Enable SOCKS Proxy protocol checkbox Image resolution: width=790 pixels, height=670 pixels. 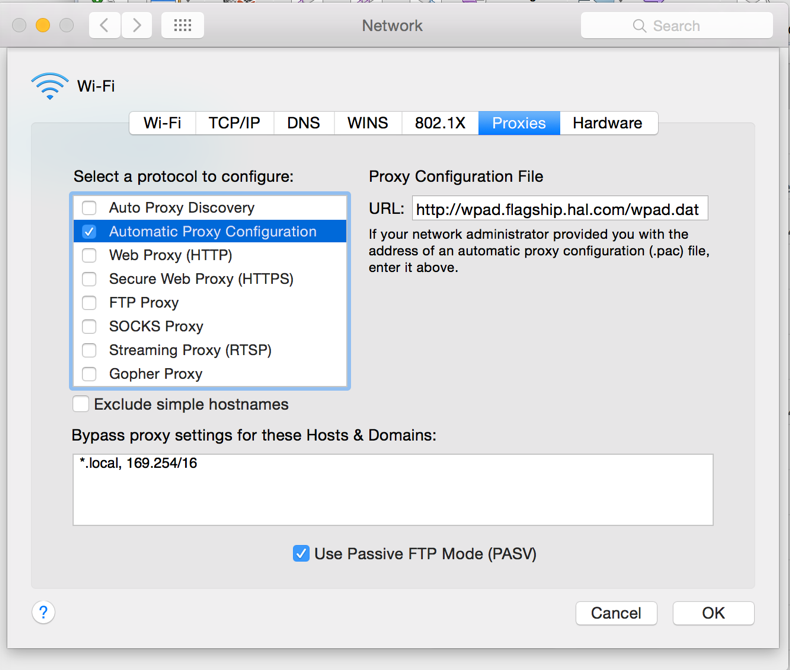pyautogui.click(x=90, y=327)
